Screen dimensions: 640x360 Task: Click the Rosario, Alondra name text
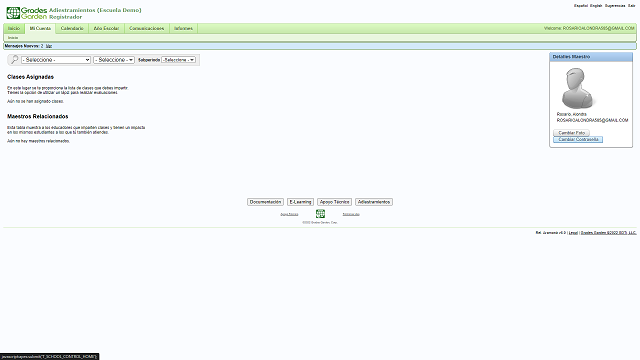tap(571, 114)
